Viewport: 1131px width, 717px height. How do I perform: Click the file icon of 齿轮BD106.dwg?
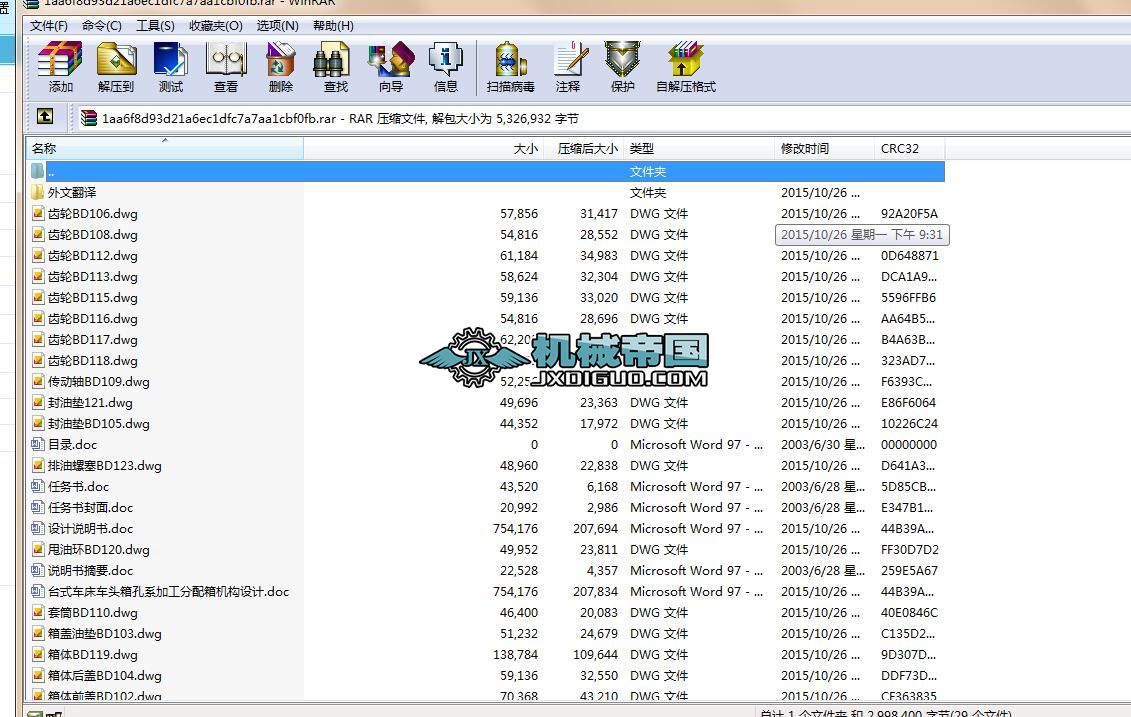point(38,214)
